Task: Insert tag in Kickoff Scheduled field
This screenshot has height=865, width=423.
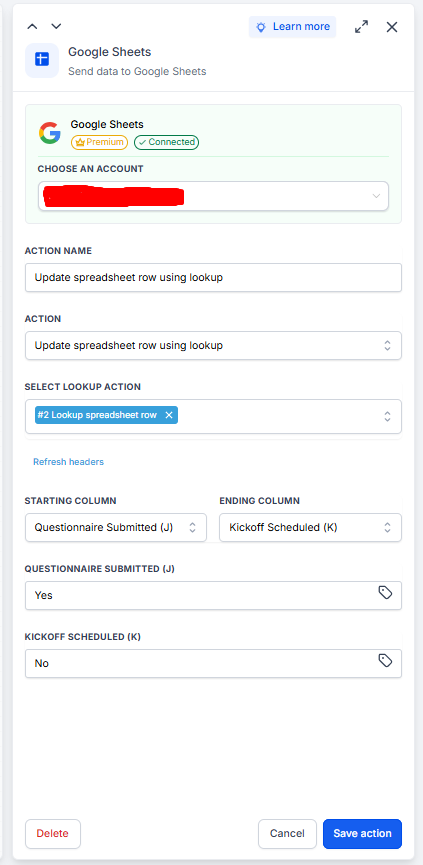Action: (x=385, y=660)
